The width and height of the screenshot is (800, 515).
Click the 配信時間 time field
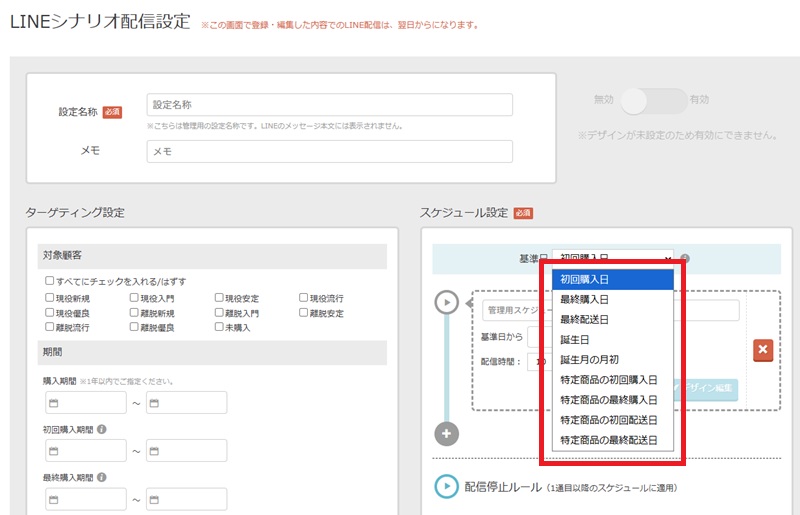coord(540,362)
